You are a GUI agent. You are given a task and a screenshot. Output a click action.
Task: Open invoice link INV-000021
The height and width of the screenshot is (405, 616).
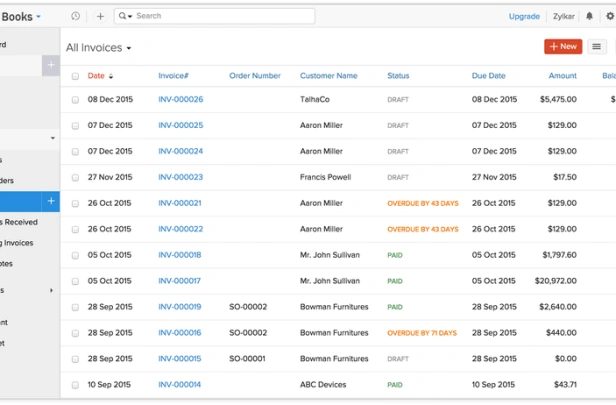[x=180, y=203]
